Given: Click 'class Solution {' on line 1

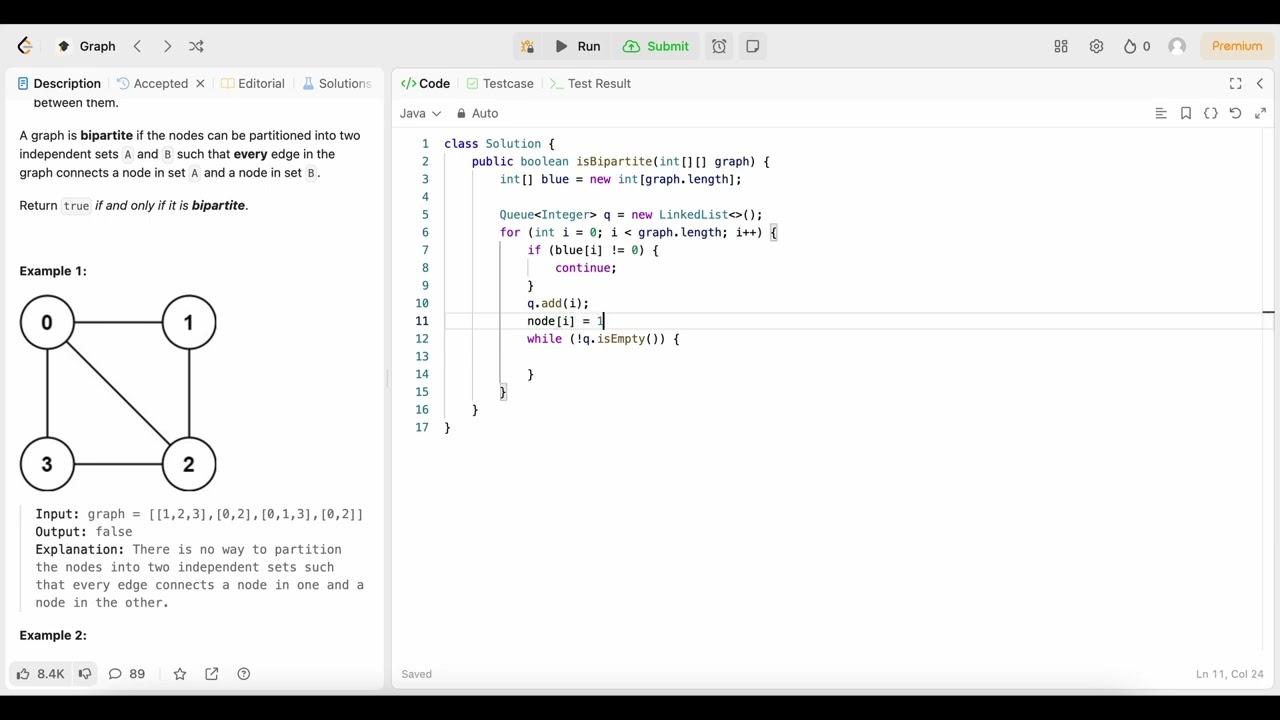Looking at the screenshot, I should tap(499, 144).
